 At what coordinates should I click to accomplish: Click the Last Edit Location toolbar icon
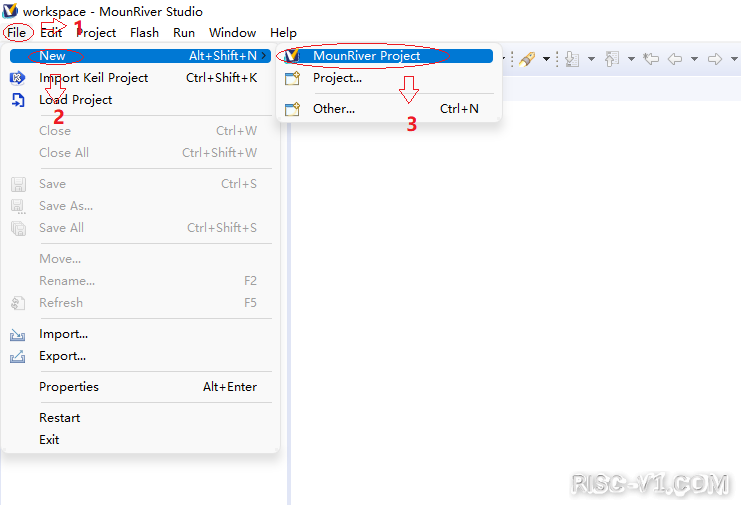(651, 59)
